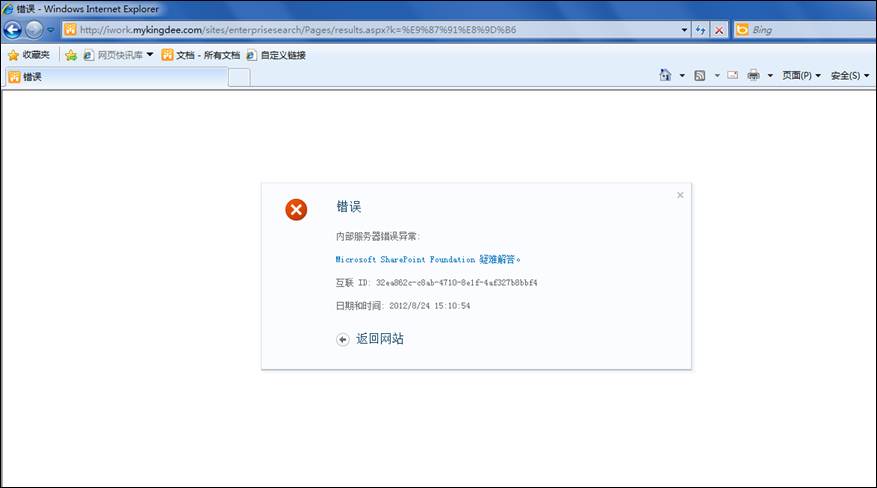877x488 pixels.
Task: Open the 收藏夹 favorites button
Action: [29, 55]
